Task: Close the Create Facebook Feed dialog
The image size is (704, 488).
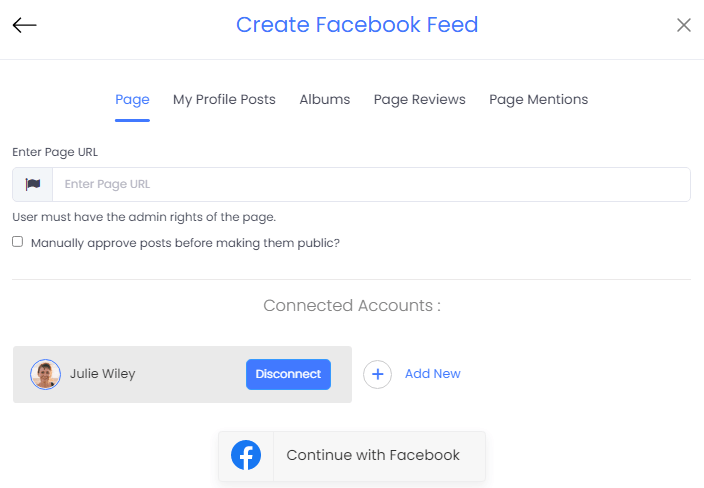Action: (683, 25)
